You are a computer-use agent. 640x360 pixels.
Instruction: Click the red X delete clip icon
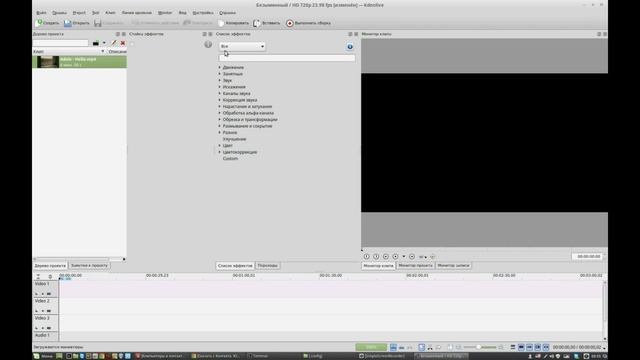(122, 43)
